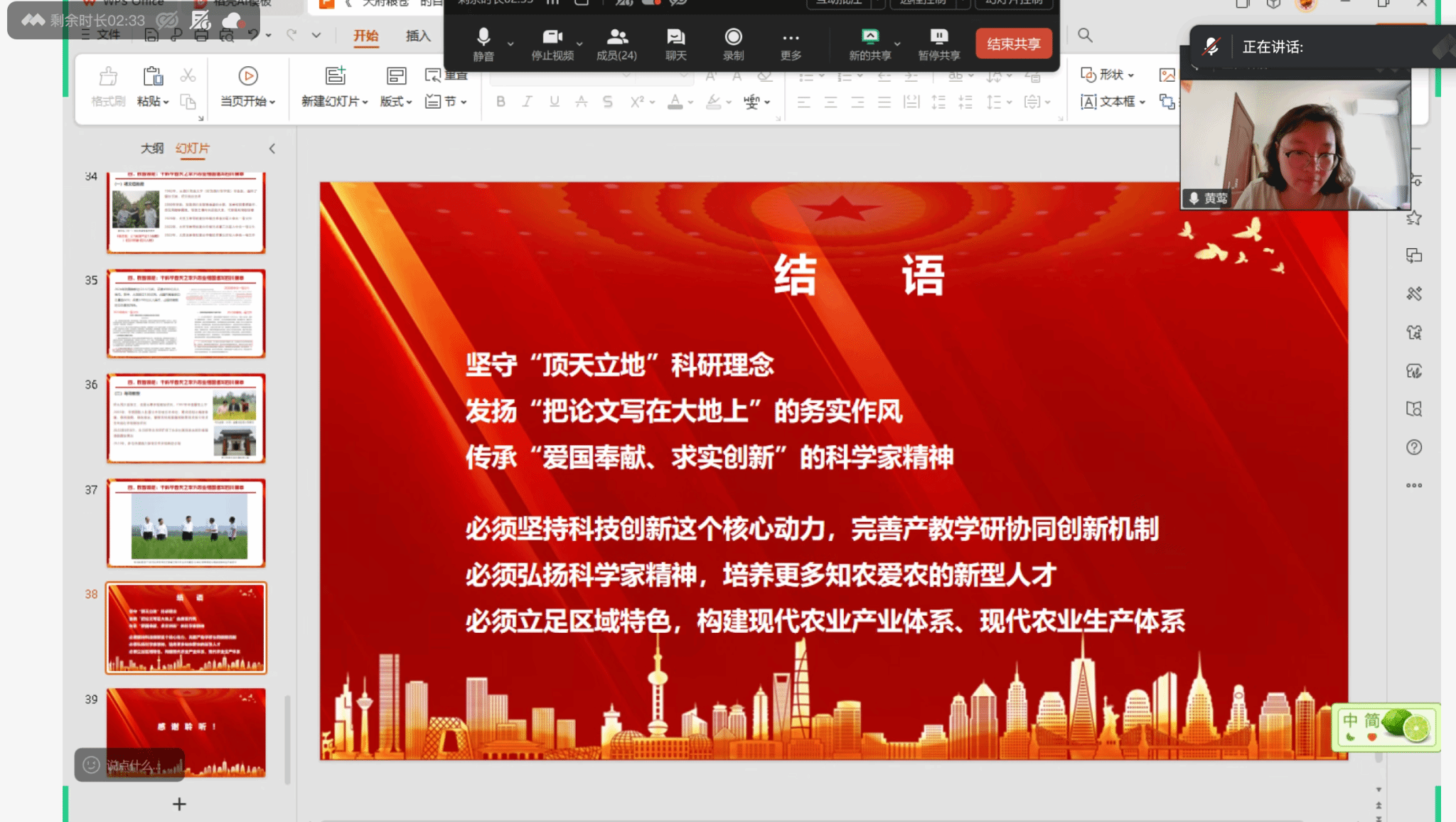The image size is (1456, 822).
Task: Click the muted microphone icon beside 正在讲话
Action: [1211, 47]
